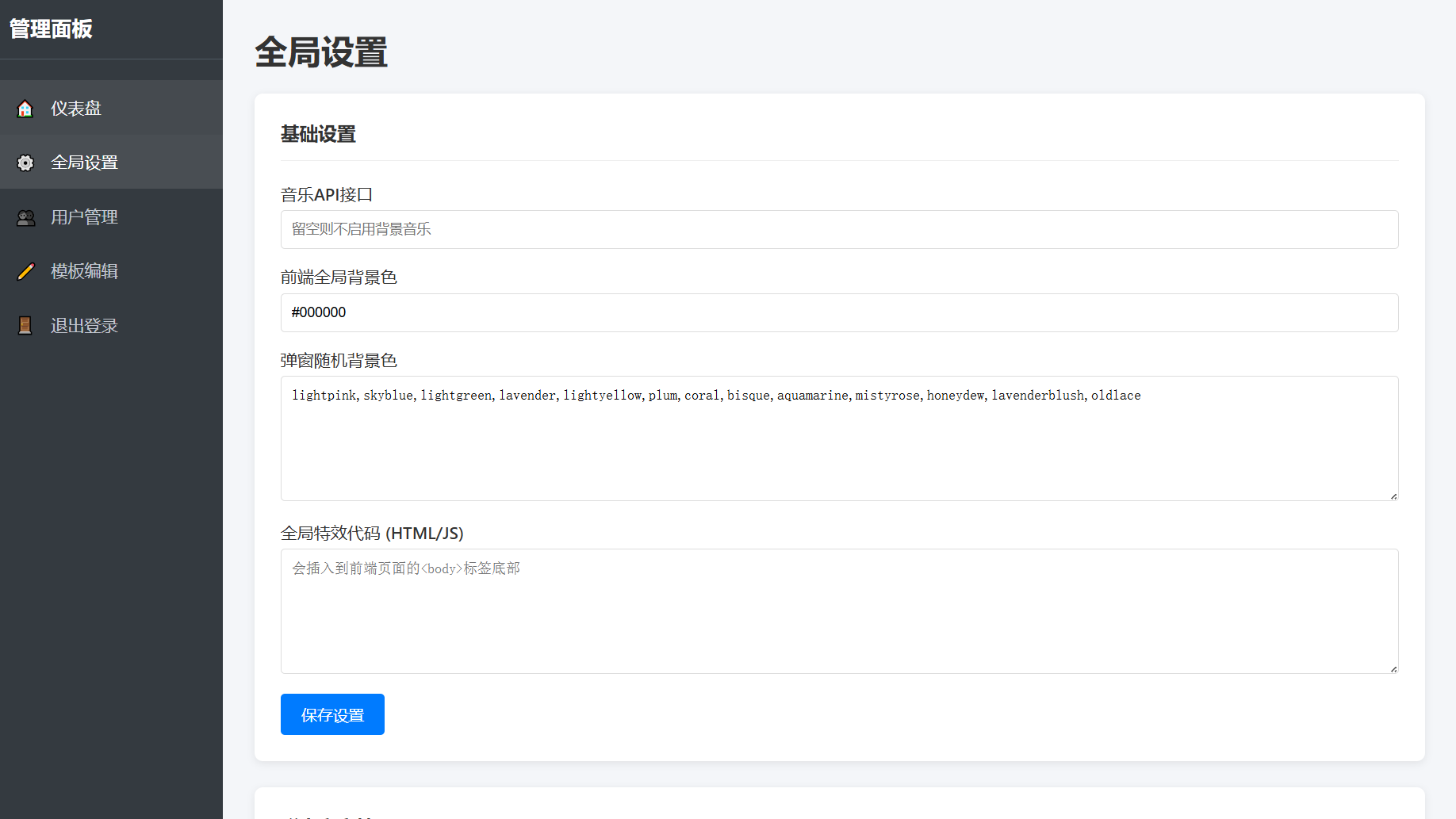Click the 前端全局背景色 field label
The width and height of the screenshot is (1456, 819).
(x=339, y=277)
